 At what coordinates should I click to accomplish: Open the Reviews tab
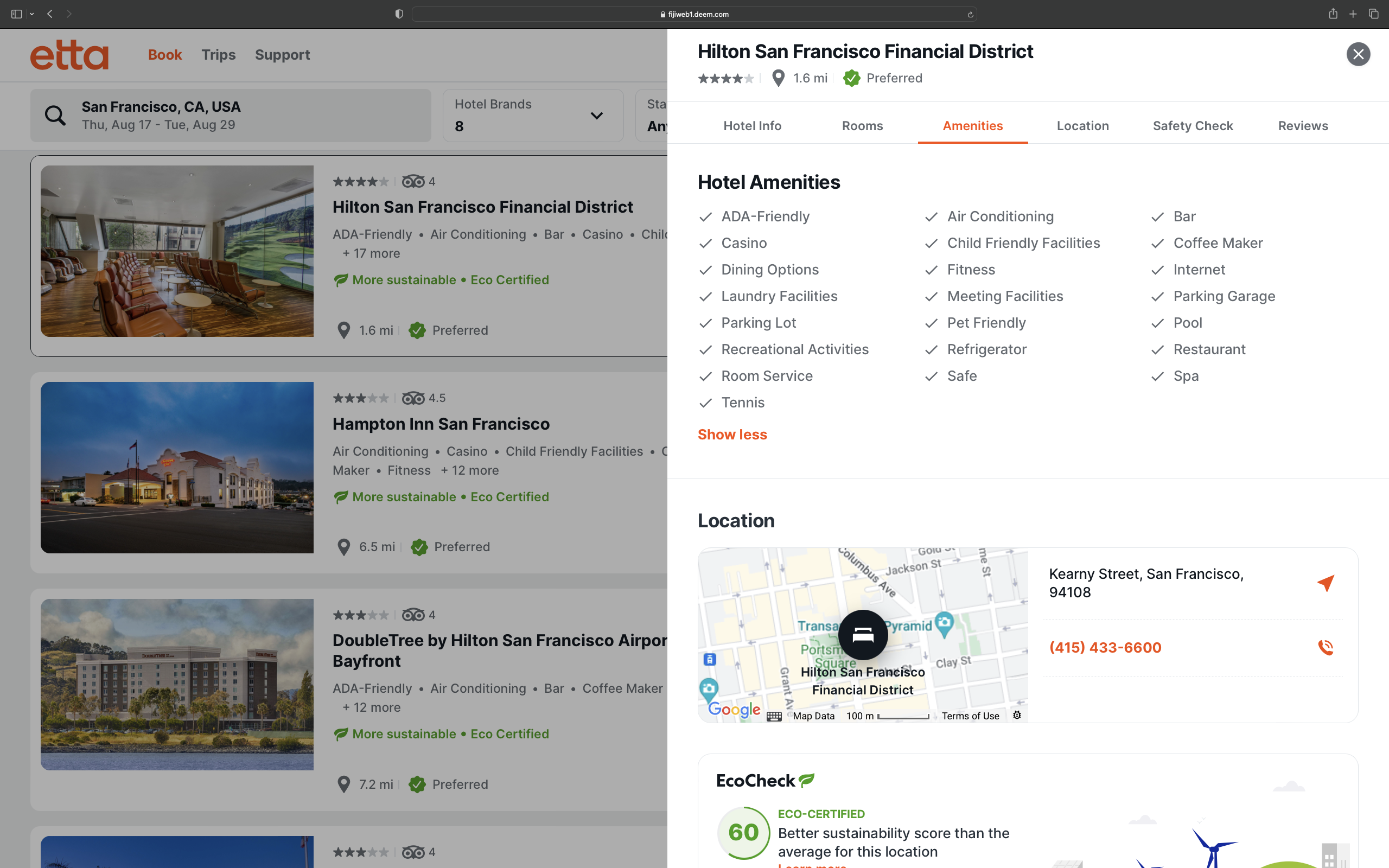click(1303, 126)
